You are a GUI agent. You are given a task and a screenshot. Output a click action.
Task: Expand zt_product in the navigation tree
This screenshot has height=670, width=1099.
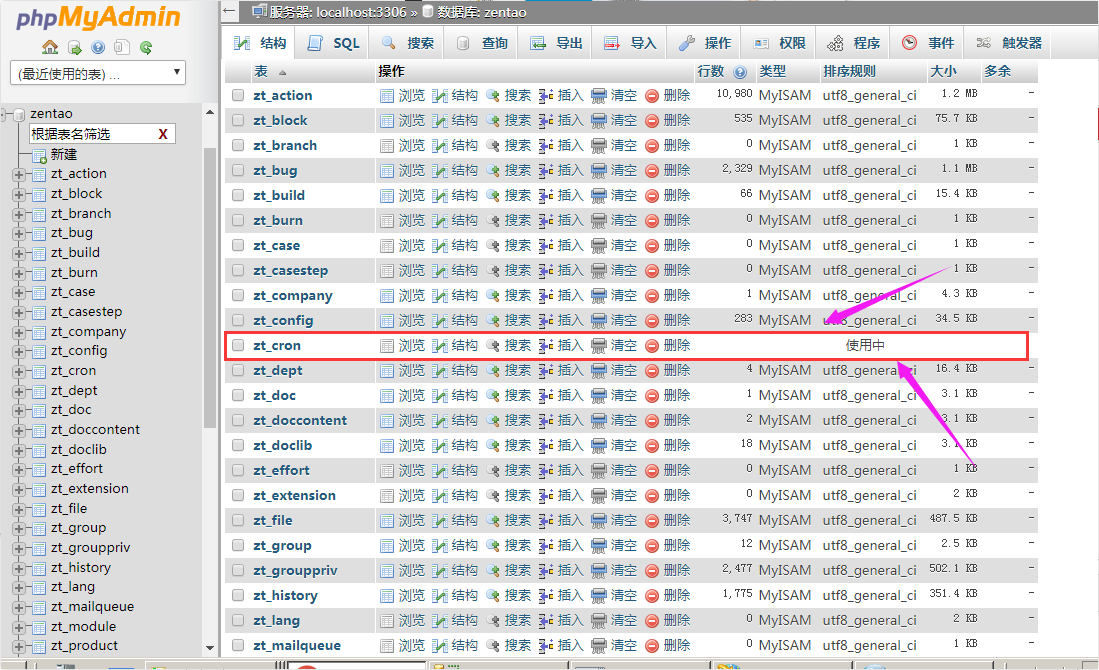tap(19, 647)
